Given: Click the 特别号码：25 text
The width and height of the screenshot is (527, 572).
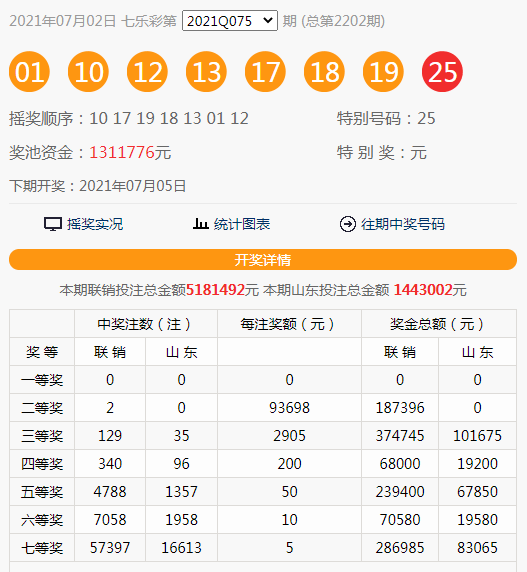Looking at the screenshot, I should point(386,119).
